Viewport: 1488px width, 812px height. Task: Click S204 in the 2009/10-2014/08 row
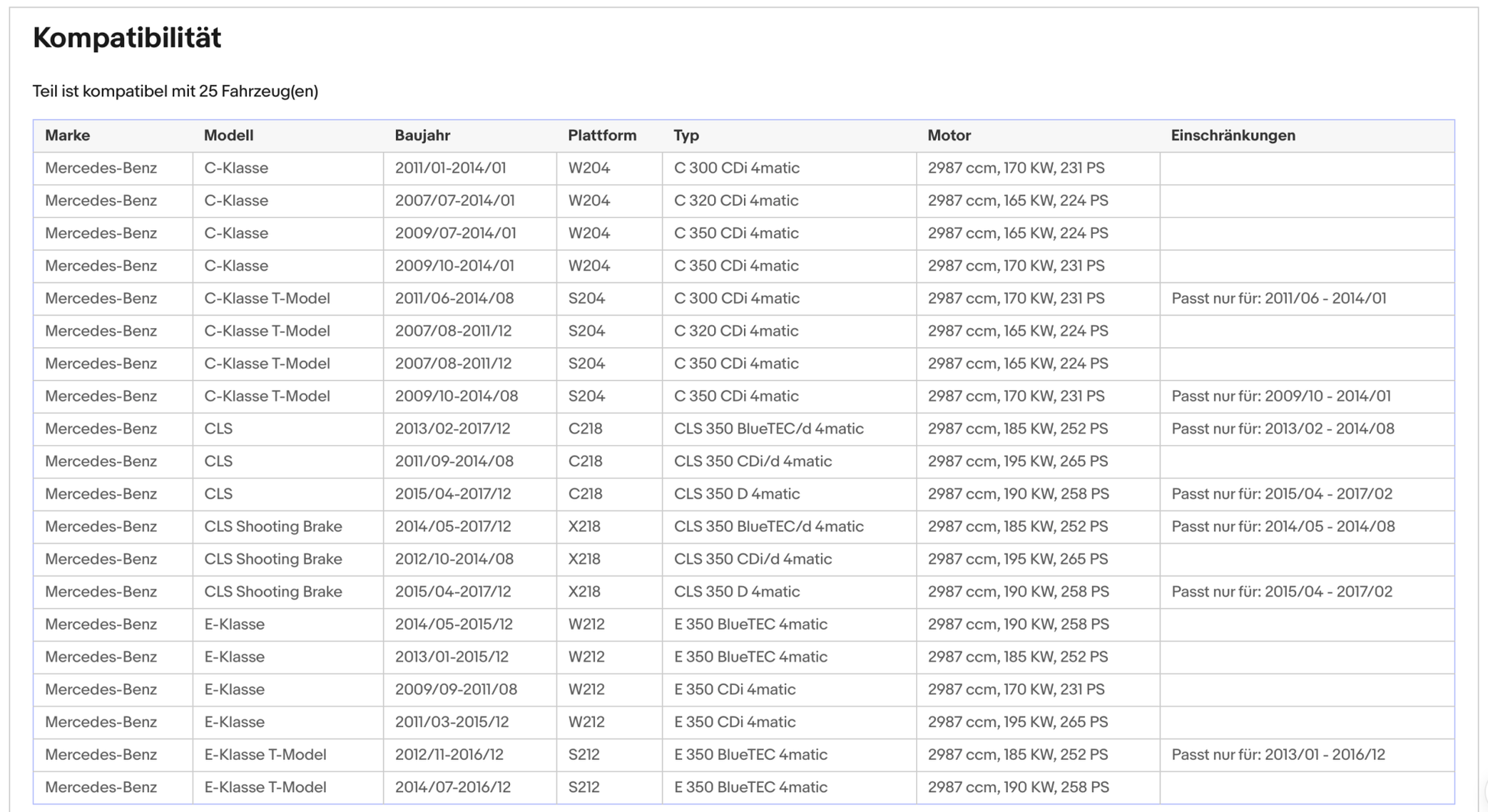pyautogui.click(x=586, y=396)
